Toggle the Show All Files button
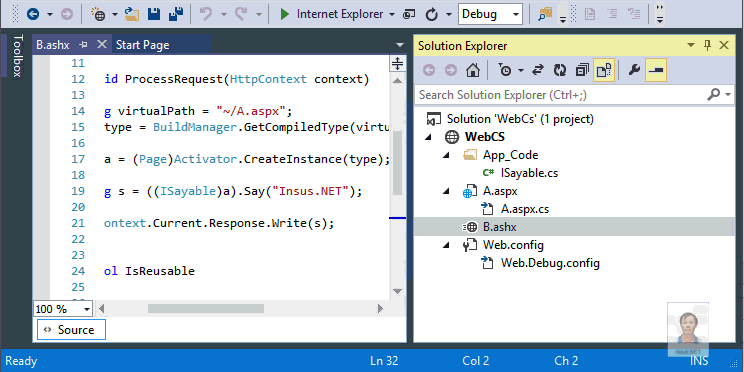This screenshot has height=372, width=744. click(604, 71)
